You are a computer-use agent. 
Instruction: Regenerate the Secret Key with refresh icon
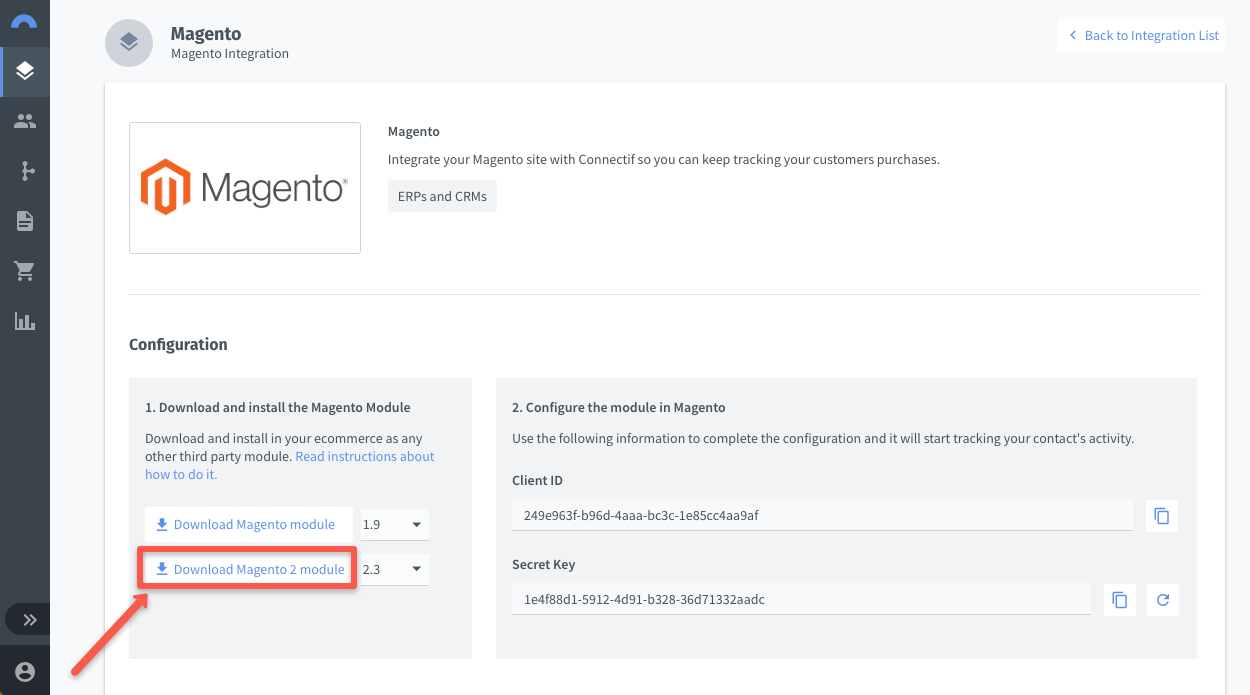coord(1162,600)
